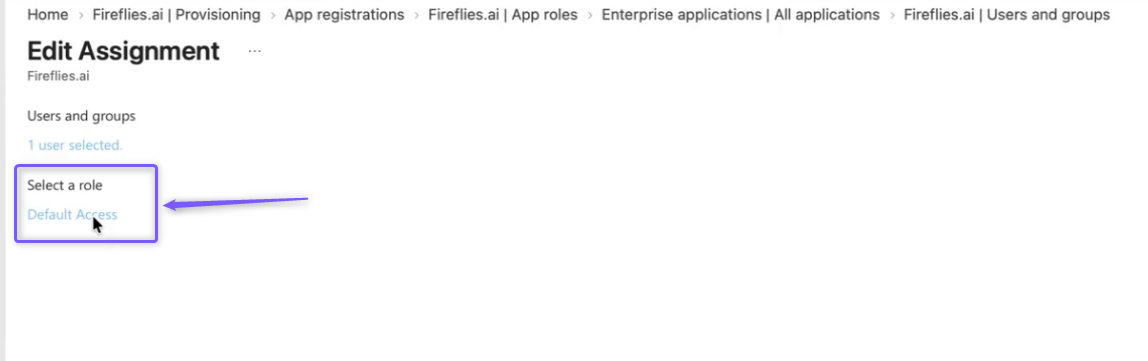This screenshot has height=361, width=1148.
Task: Click chevron following App registrations breadcrumb
Action: pyautogui.click(x=416, y=15)
